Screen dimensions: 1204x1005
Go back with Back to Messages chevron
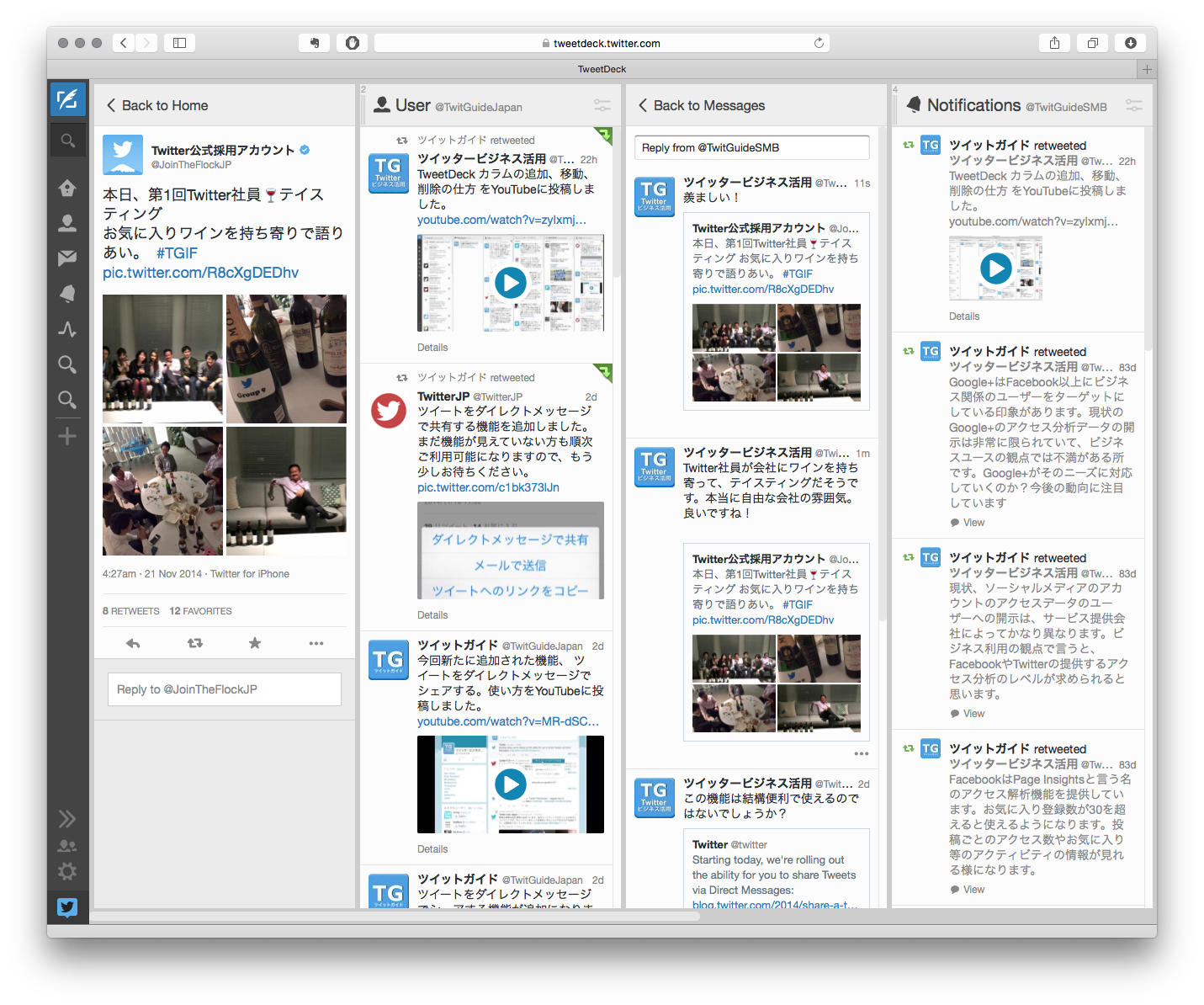[643, 105]
